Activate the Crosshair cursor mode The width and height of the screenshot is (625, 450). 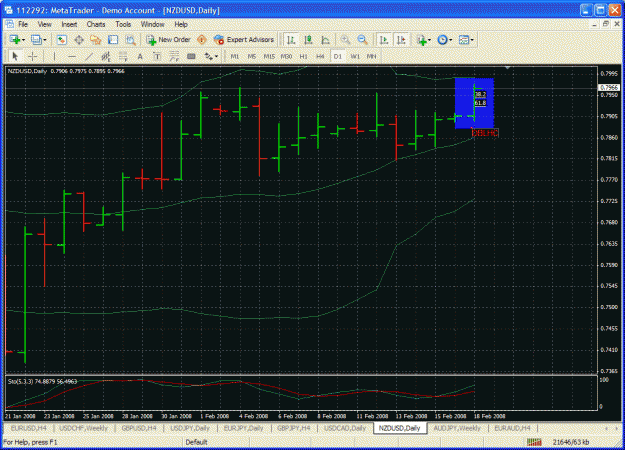click(33, 57)
